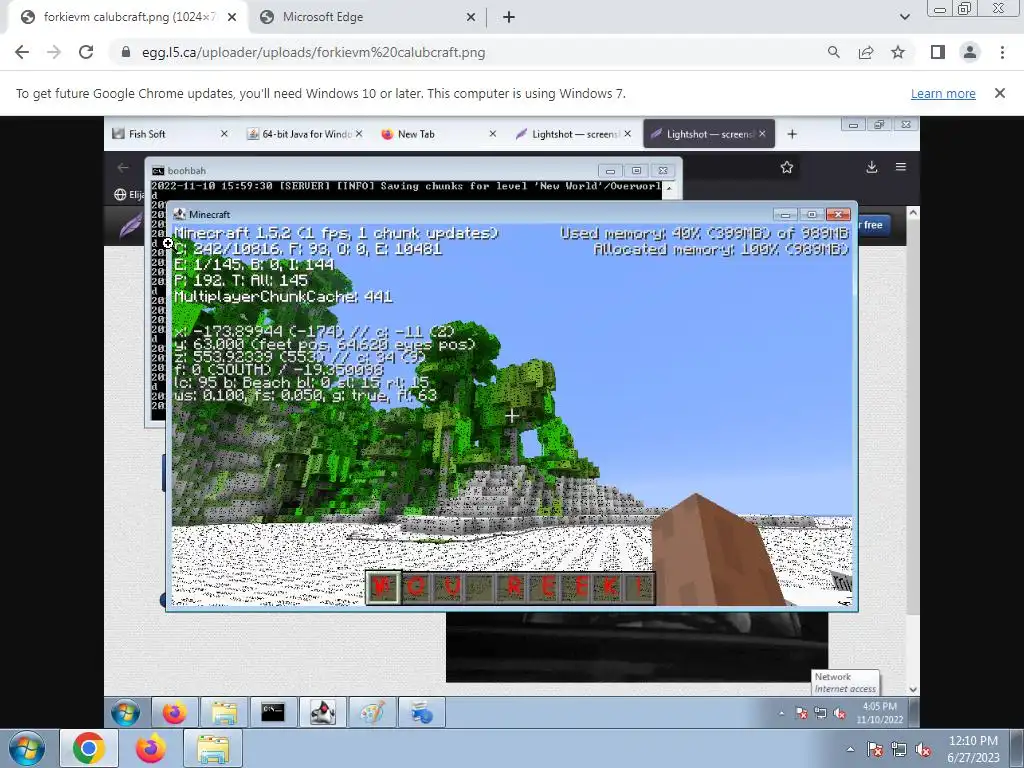Image resolution: width=1024 pixels, height=768 pixels.
Task: Open the pictured Firefox hamburger menu
Action: pos(901,167)
